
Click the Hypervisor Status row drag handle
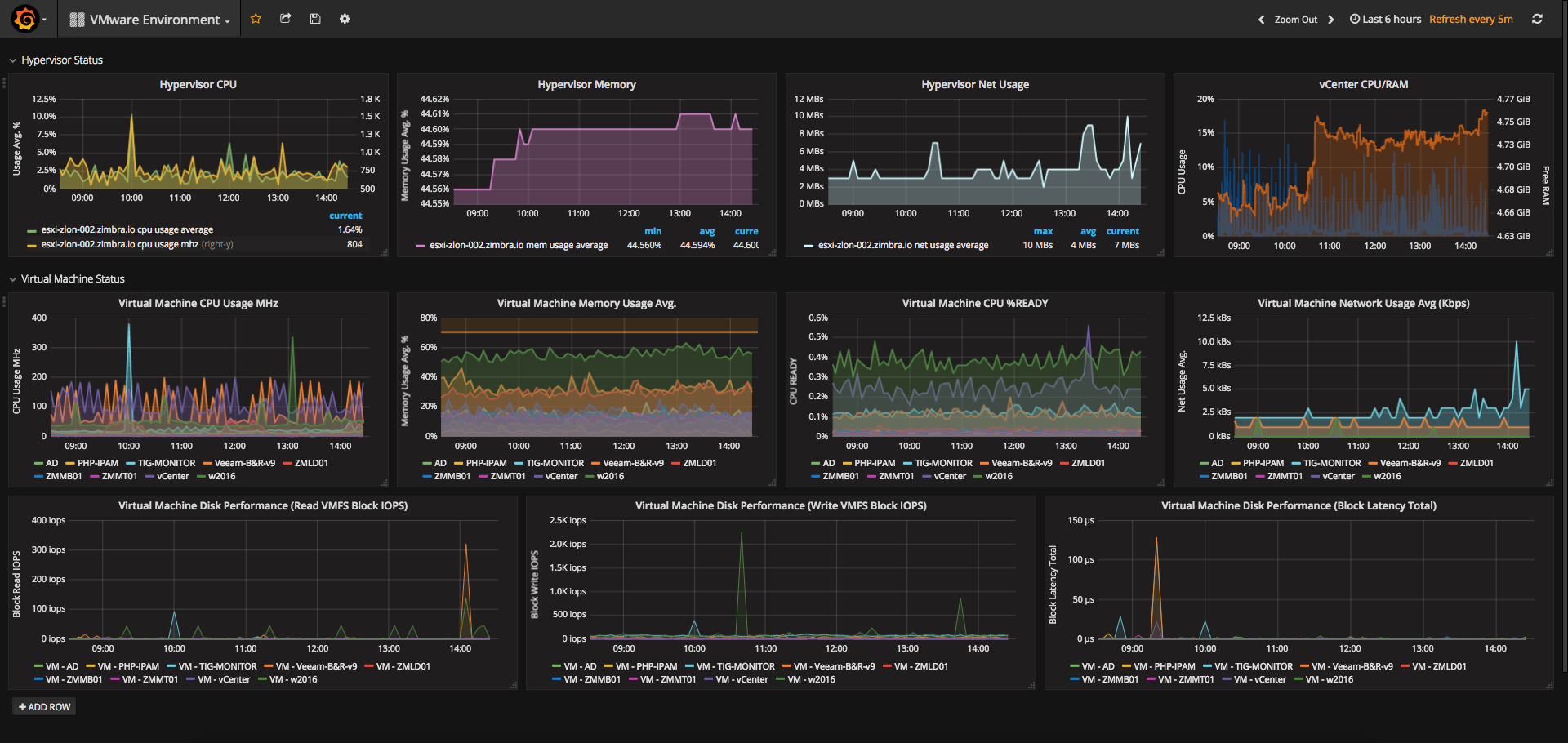click(4, 82)
